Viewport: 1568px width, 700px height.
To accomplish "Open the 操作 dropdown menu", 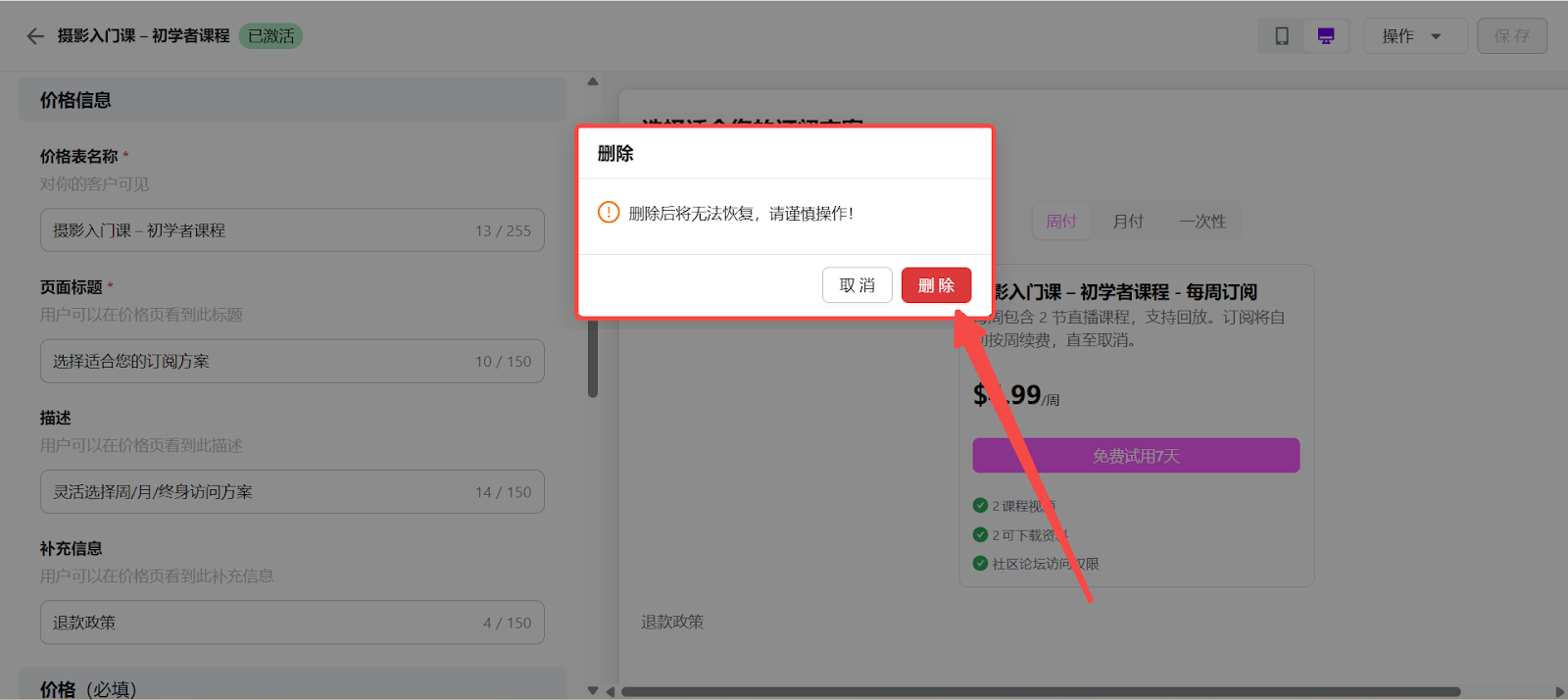I will click(1414, 36).
